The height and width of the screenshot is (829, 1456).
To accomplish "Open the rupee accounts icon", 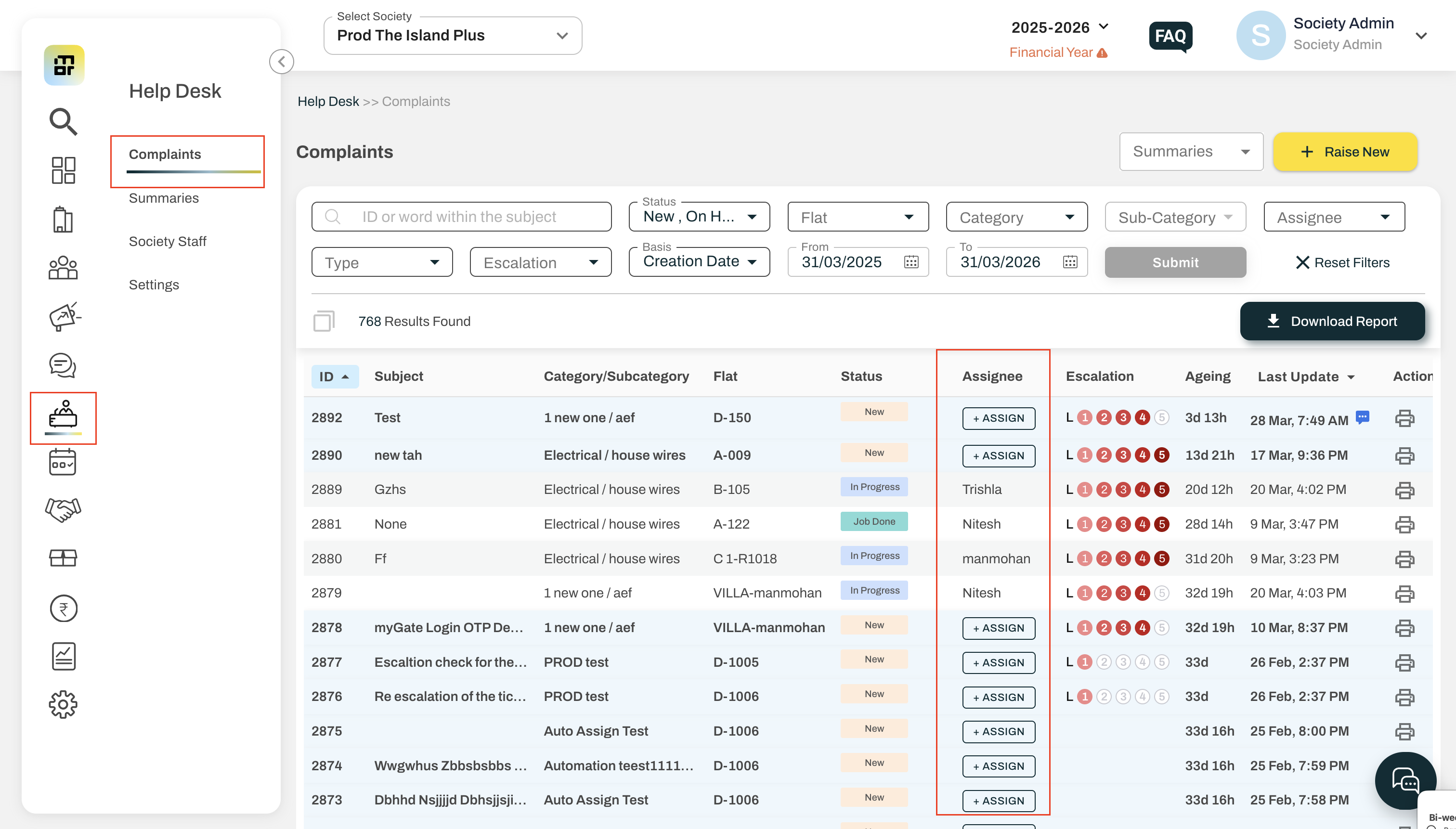I will [63, 608].
